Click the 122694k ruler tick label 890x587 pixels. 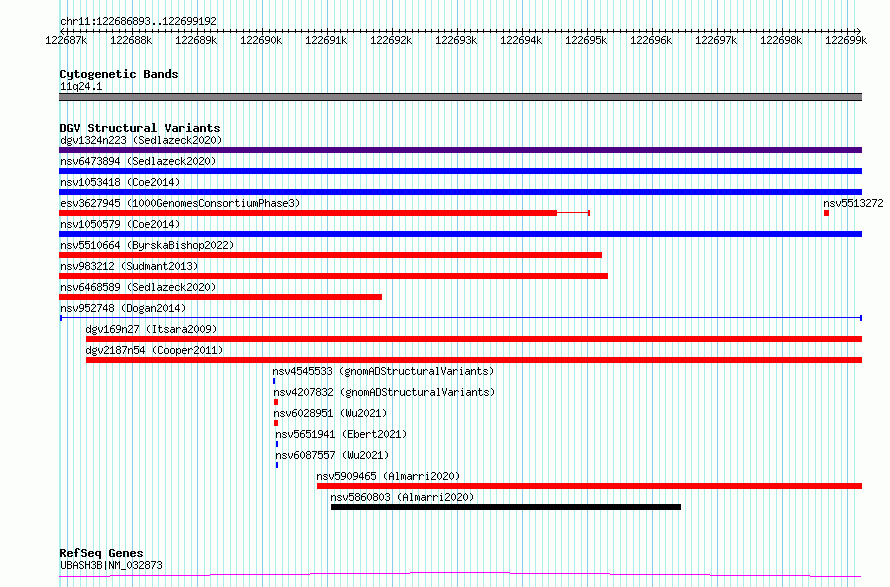(521, 40)
